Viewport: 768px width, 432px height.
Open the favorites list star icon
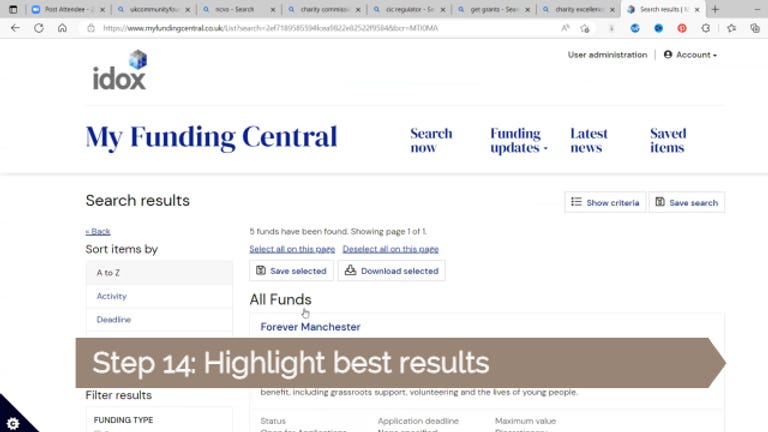[732, 28]
